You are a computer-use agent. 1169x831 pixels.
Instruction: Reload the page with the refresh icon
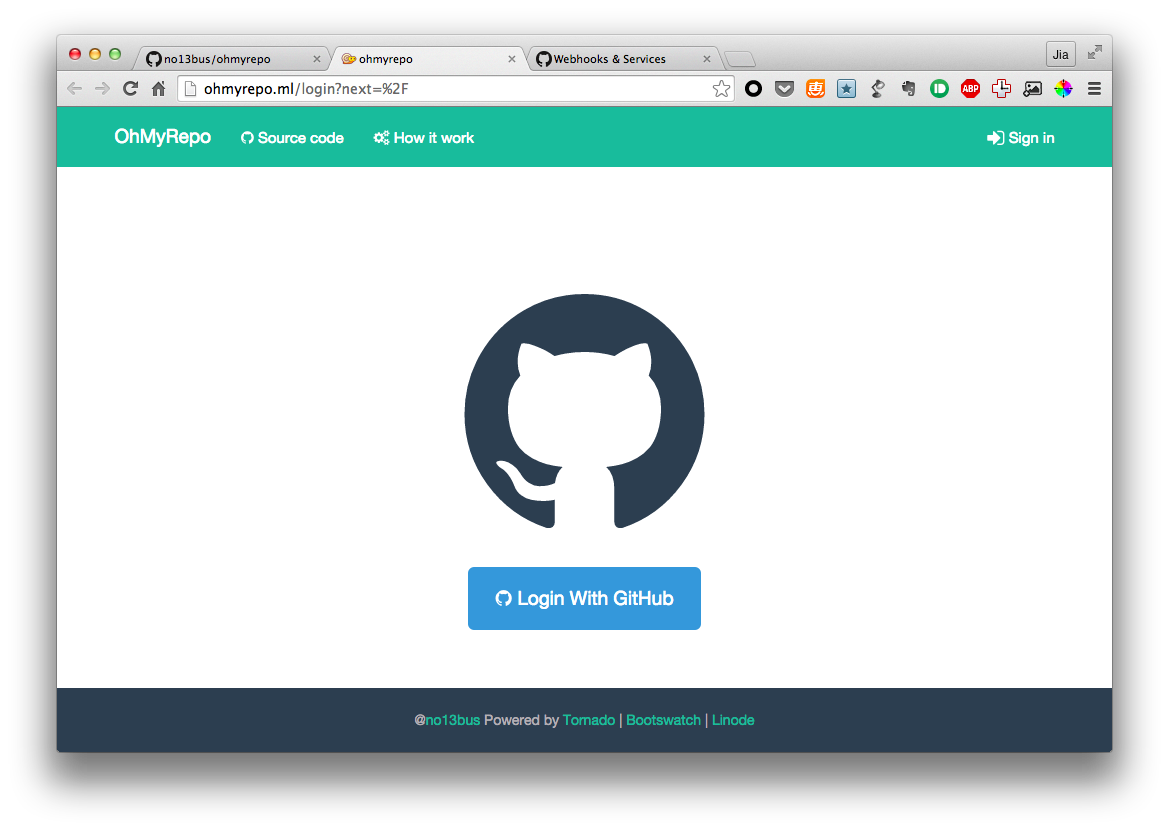tap(130, 89)
